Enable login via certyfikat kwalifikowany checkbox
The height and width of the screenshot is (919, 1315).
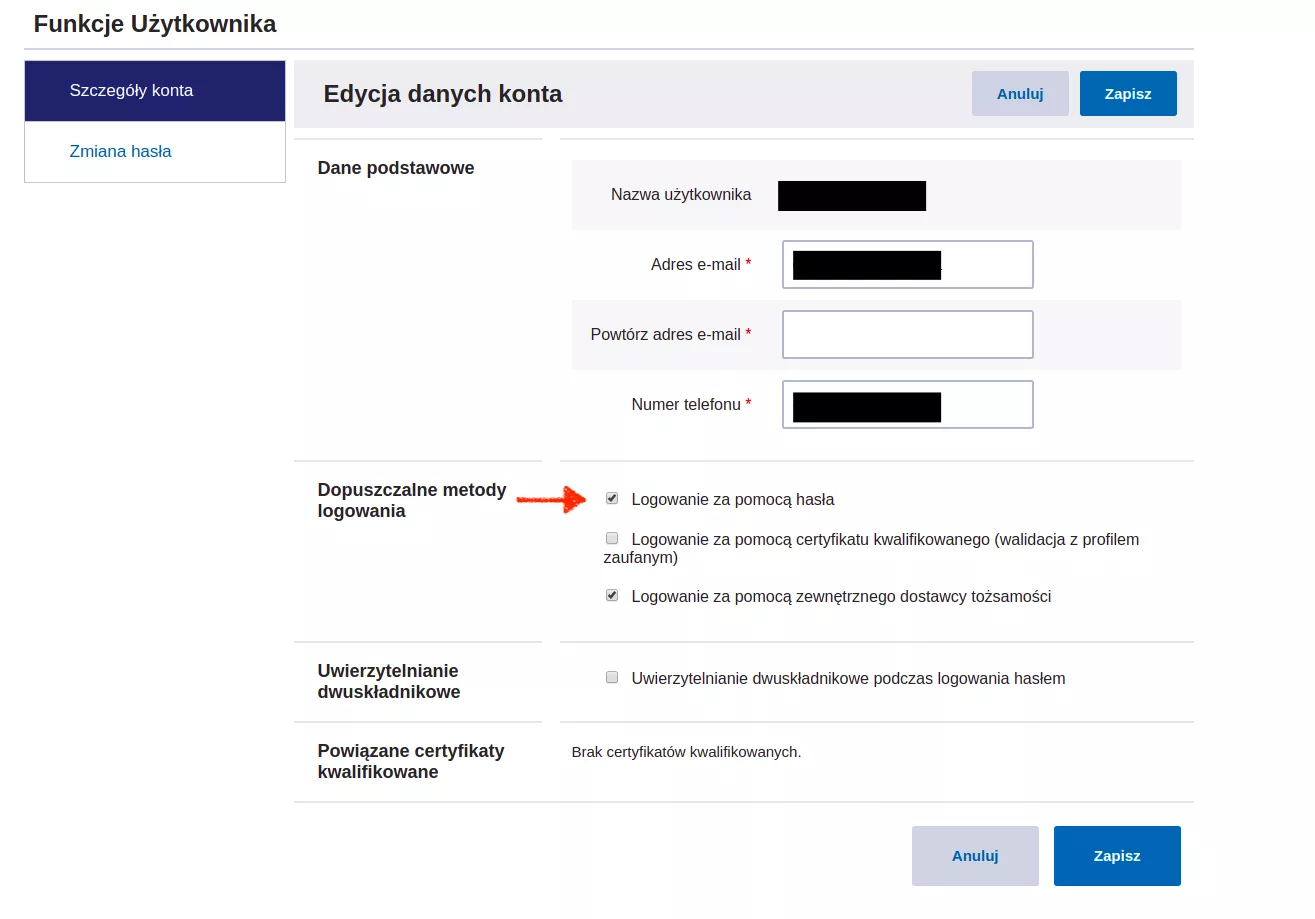click(612, 538)
